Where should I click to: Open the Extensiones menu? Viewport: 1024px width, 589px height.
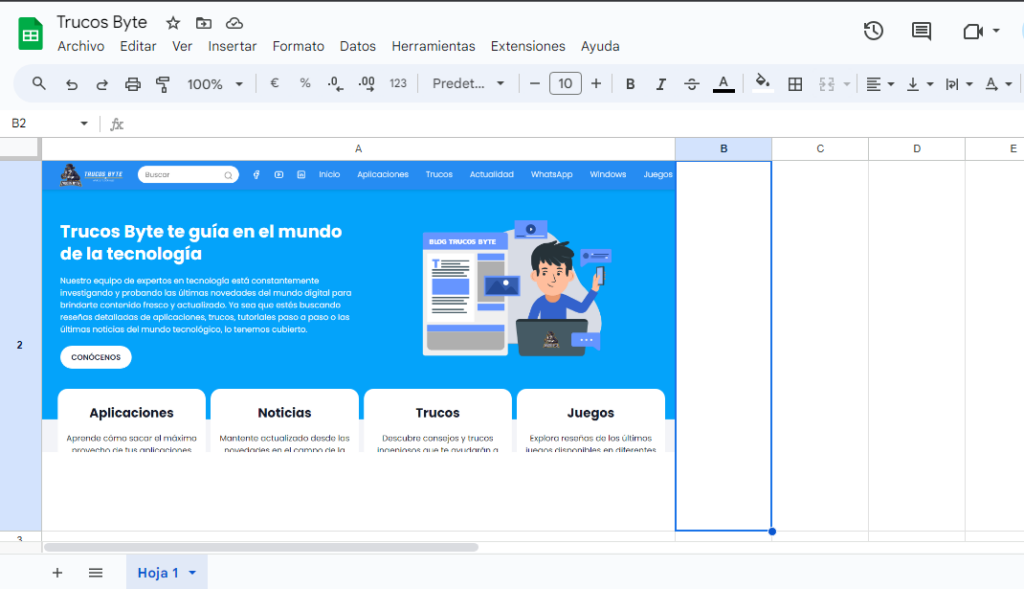tap(528, 46)
